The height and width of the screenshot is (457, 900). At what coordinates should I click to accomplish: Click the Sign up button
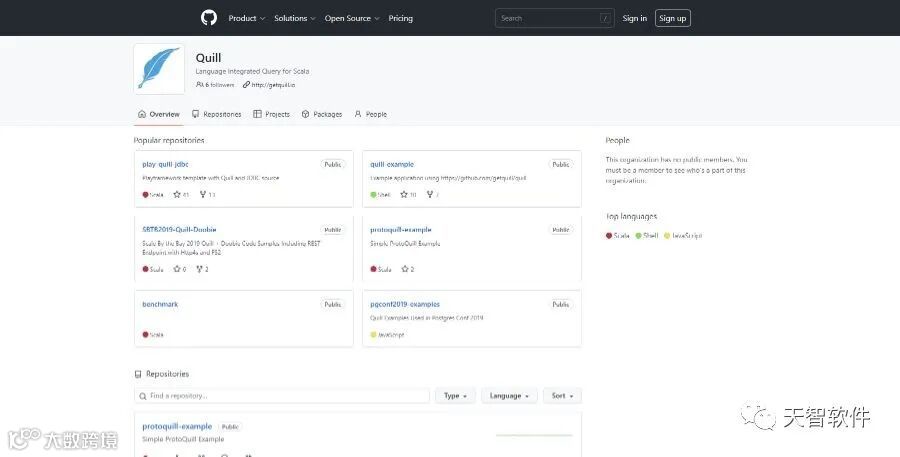672,18
